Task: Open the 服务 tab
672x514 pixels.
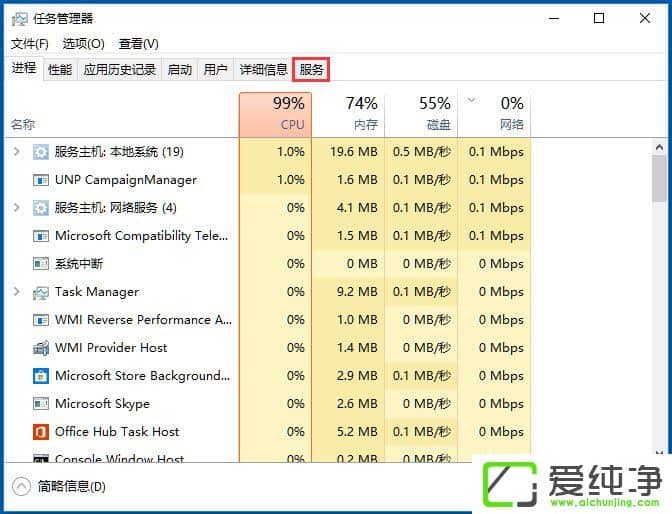Action: coord(311,69)
